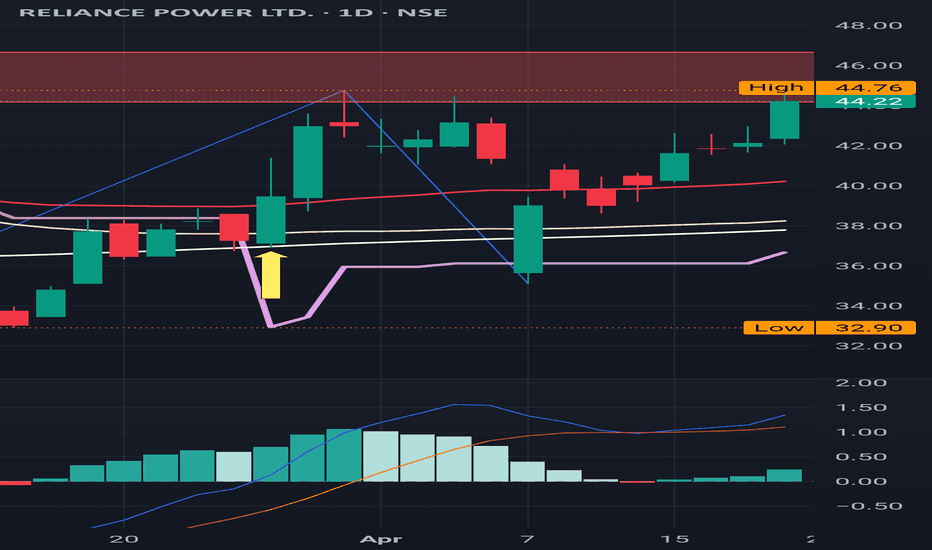Click the current price label 44.22
Screen dimensions: 932x550
865,102
